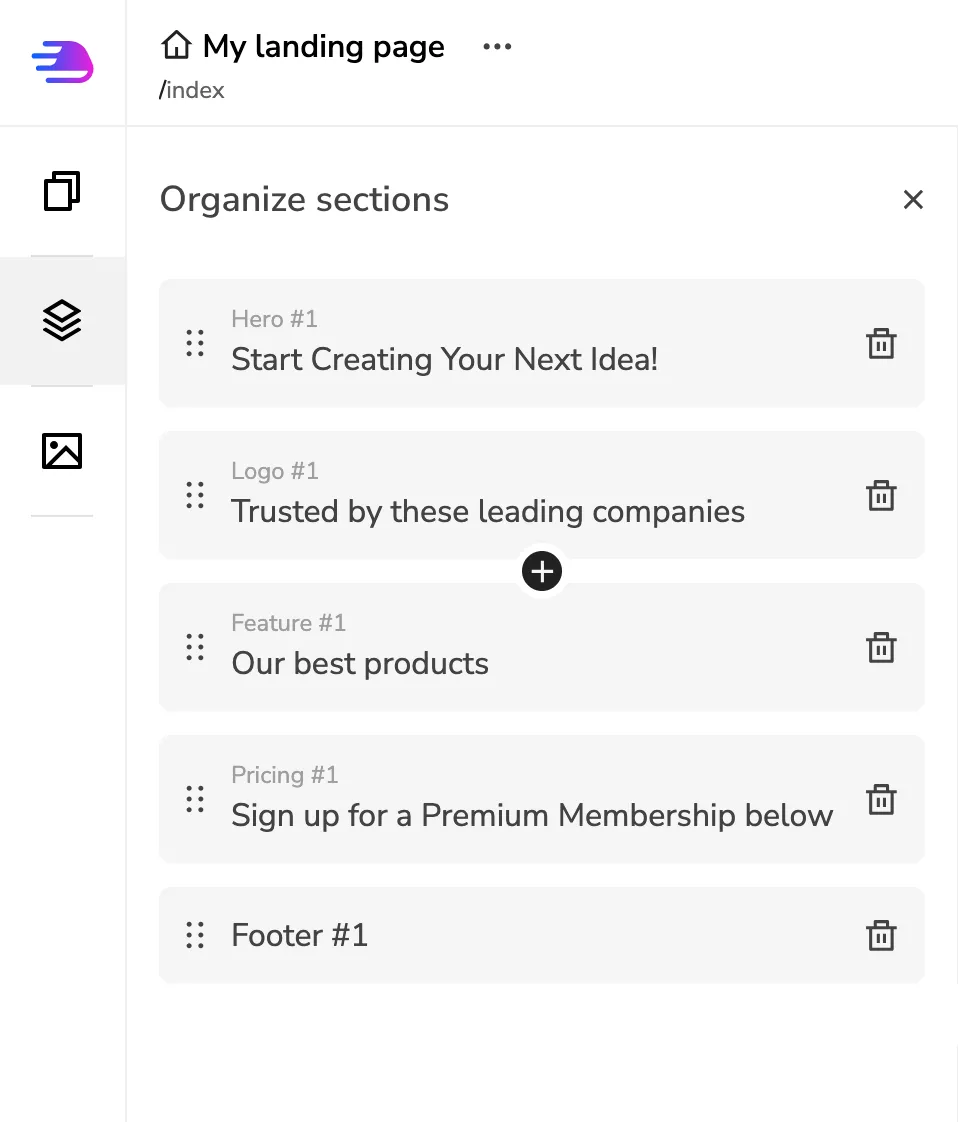Click the Hero #1 drag handle

(x=195, y=343)
